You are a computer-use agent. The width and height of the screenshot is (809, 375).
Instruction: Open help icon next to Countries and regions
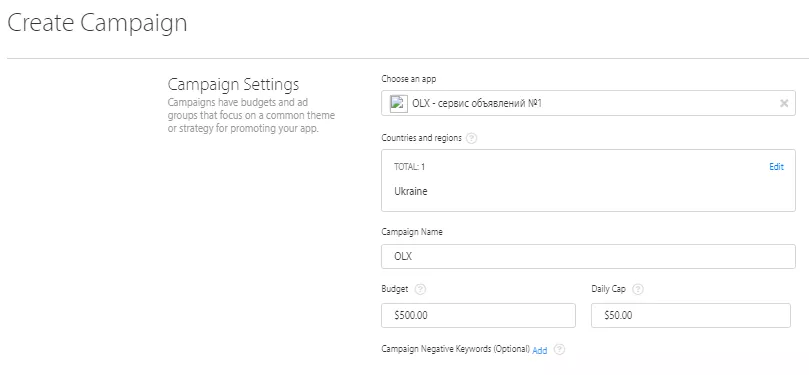coord(471,139)
